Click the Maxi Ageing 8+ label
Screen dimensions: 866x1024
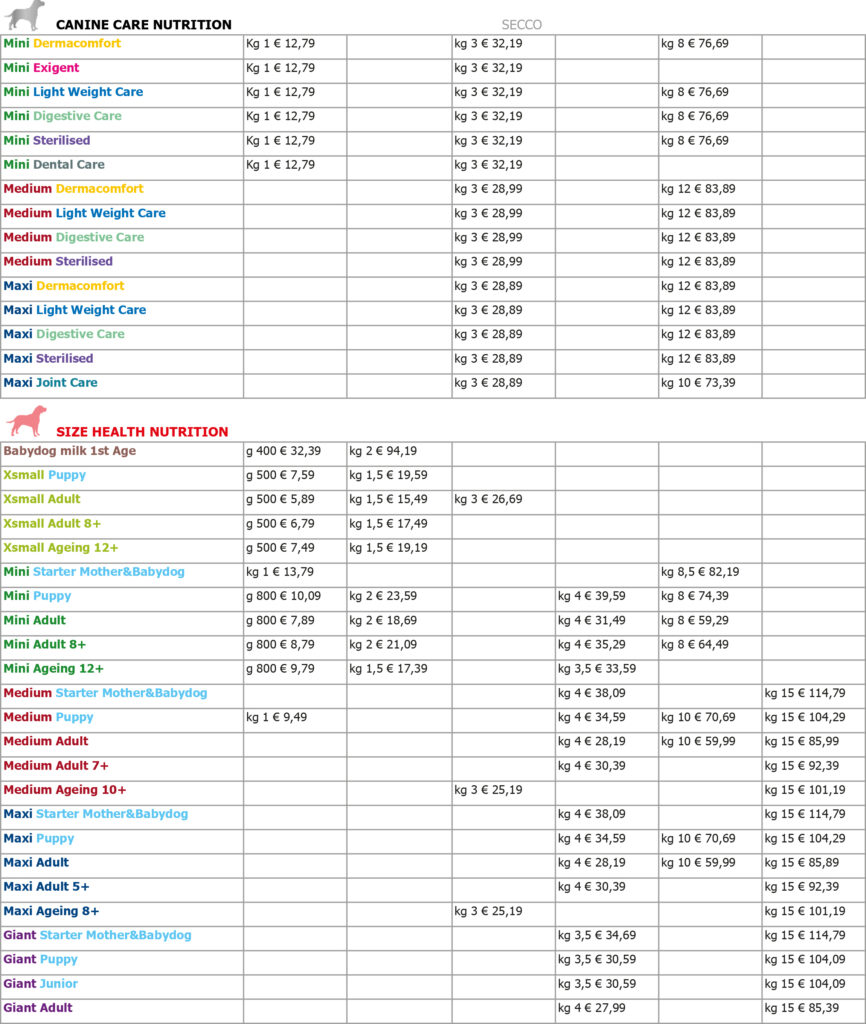52,910
